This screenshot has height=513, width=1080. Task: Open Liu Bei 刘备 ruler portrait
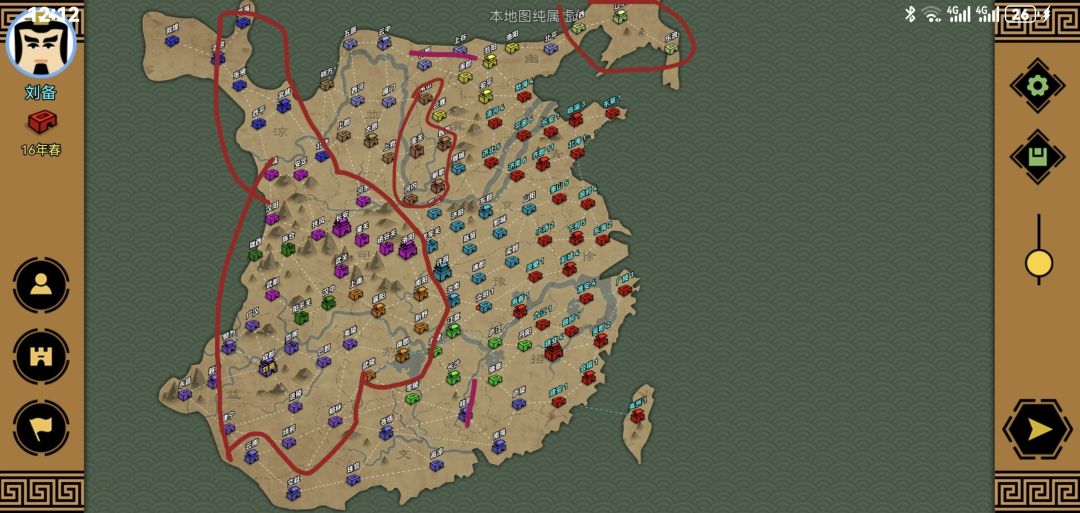coord(41,41)
